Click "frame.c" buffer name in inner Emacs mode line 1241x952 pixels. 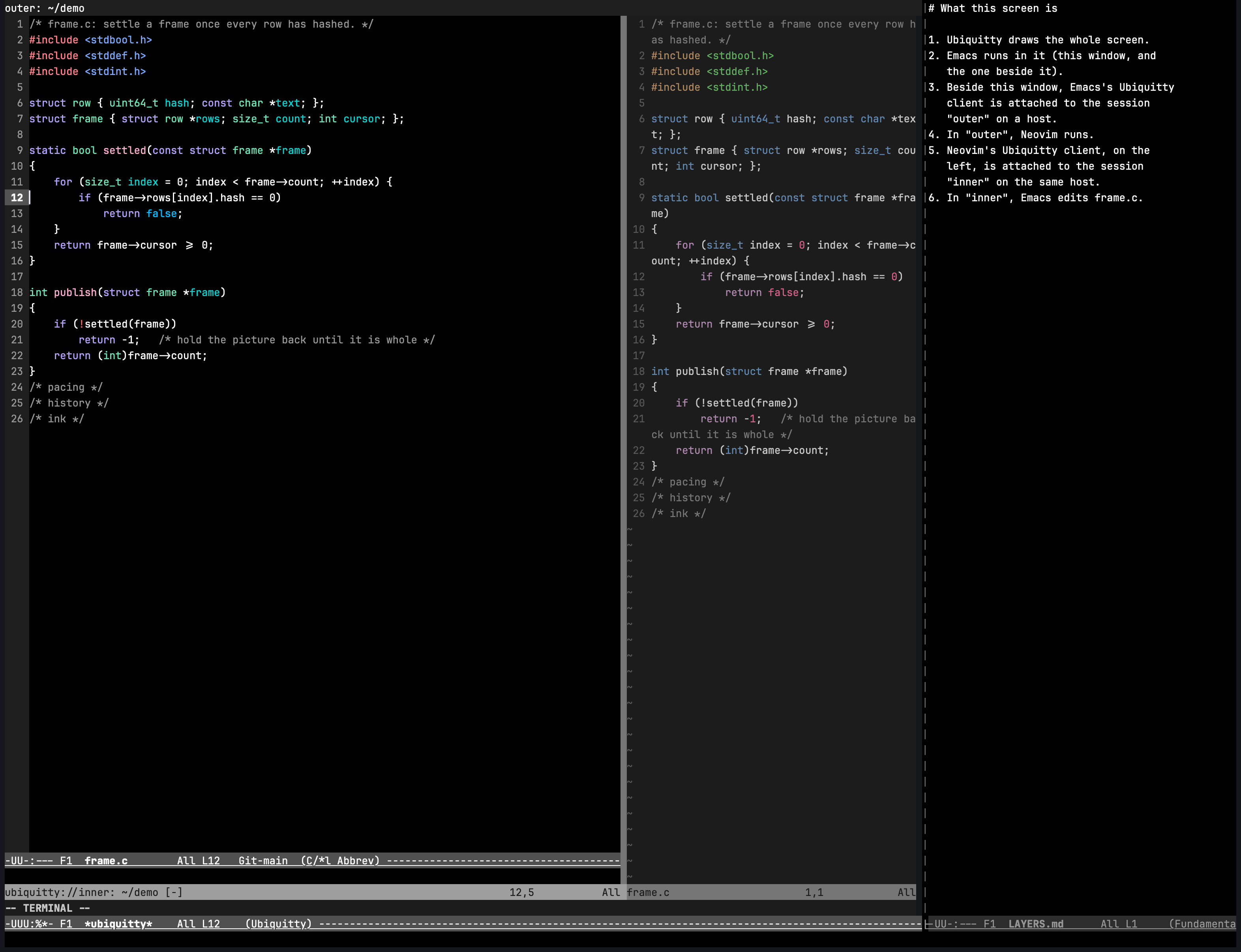(106, 860)
